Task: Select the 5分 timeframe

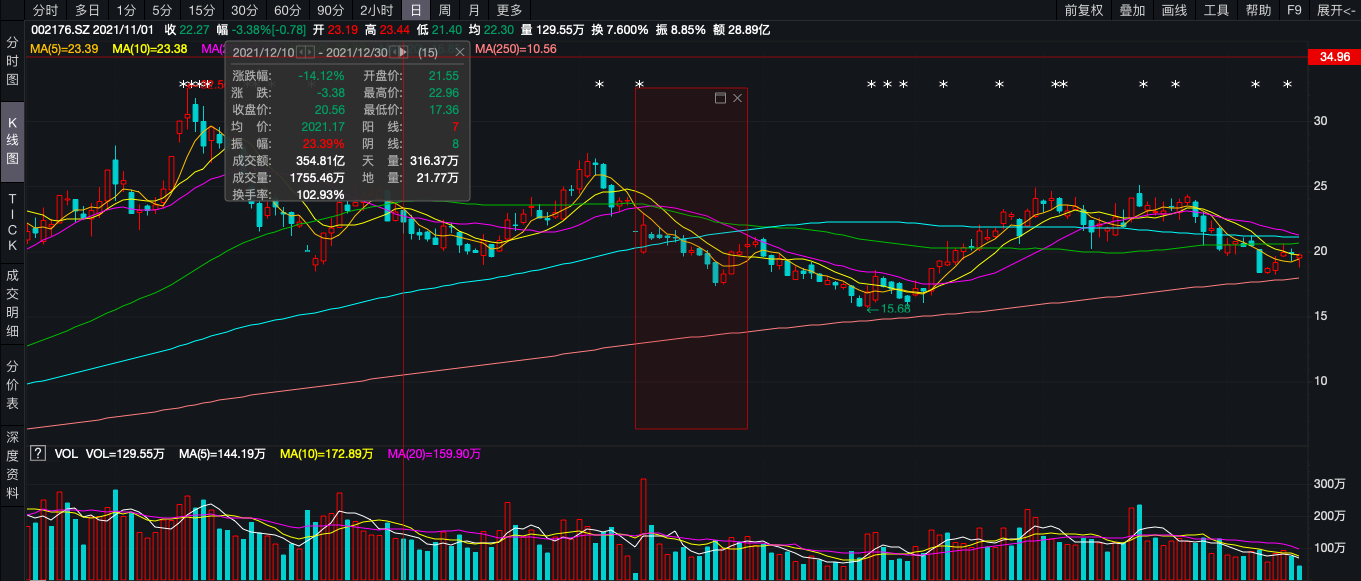Action: coord(163,10)
